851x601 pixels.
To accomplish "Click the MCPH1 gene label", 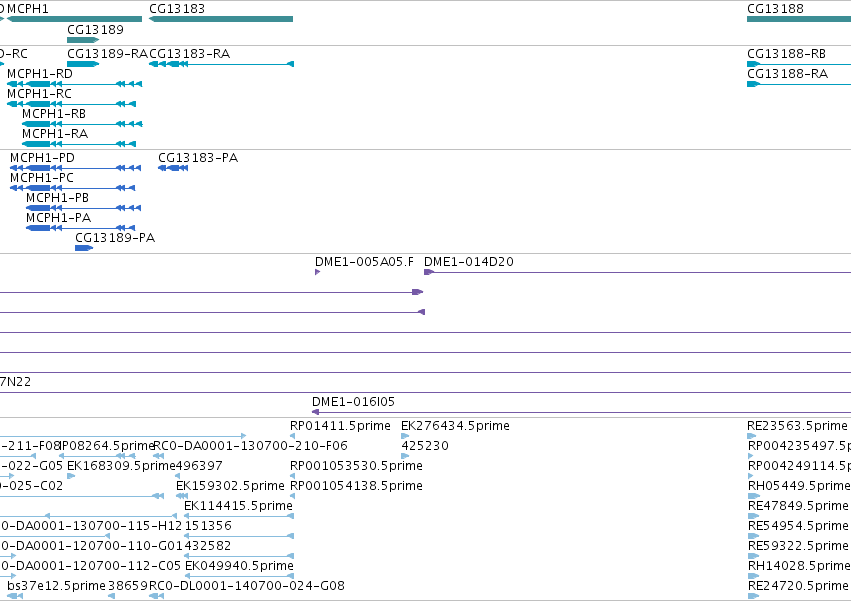I will [28, 9].
